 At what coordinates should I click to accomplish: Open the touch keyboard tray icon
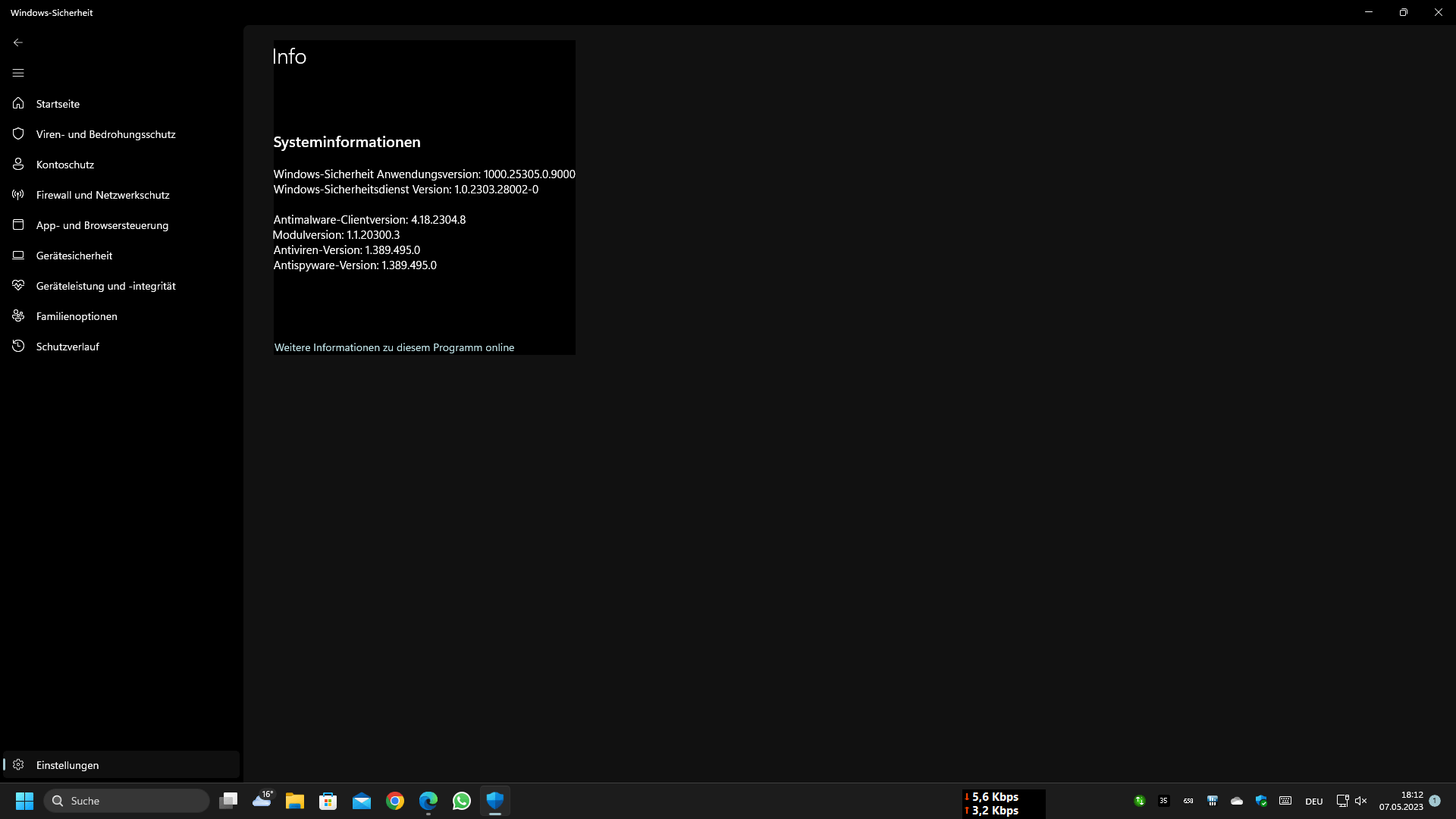[1285, 801]
